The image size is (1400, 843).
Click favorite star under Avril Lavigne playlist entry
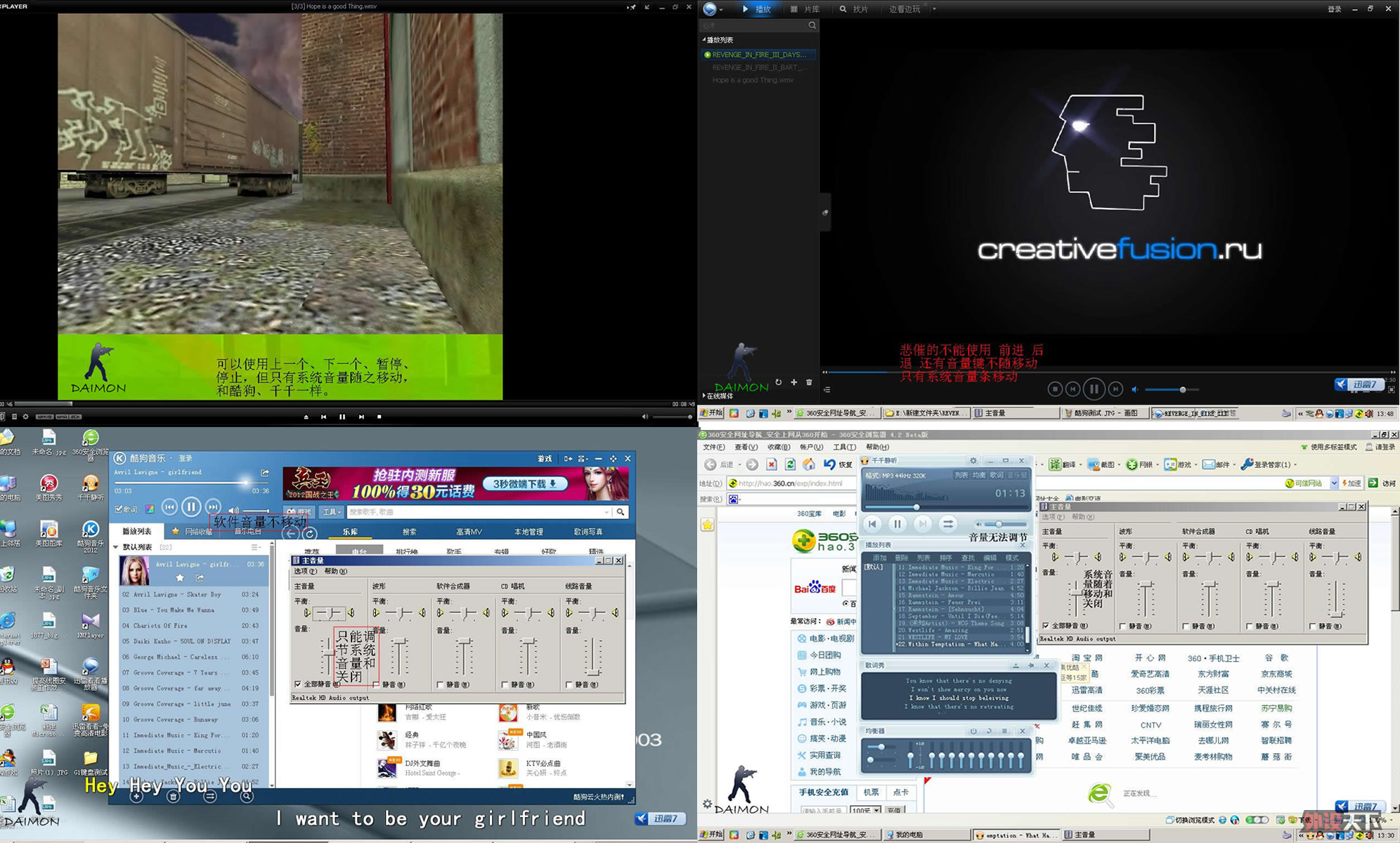pyautogui.click(x=180, y=577)
